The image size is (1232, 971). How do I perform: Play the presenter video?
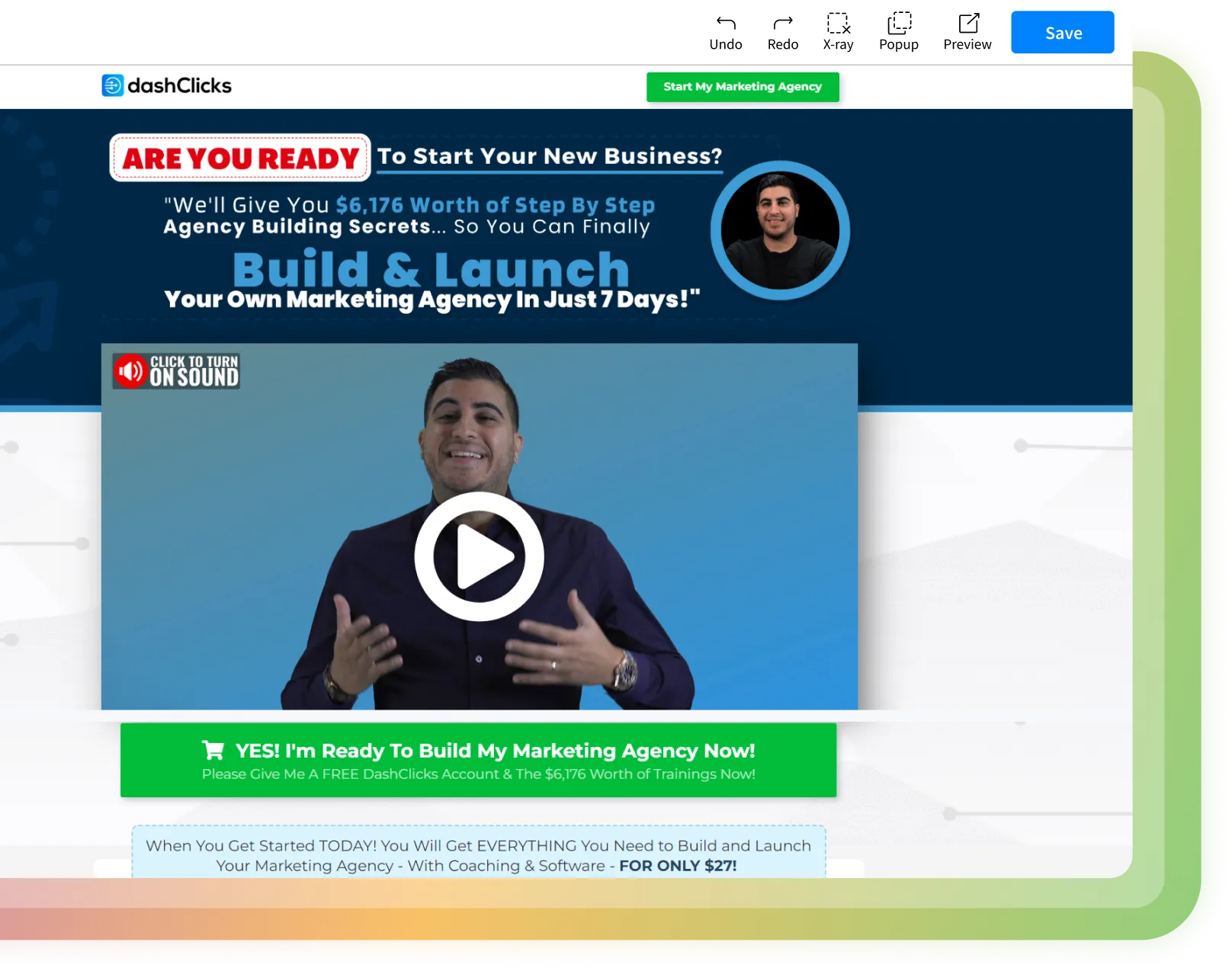(480, 556)
